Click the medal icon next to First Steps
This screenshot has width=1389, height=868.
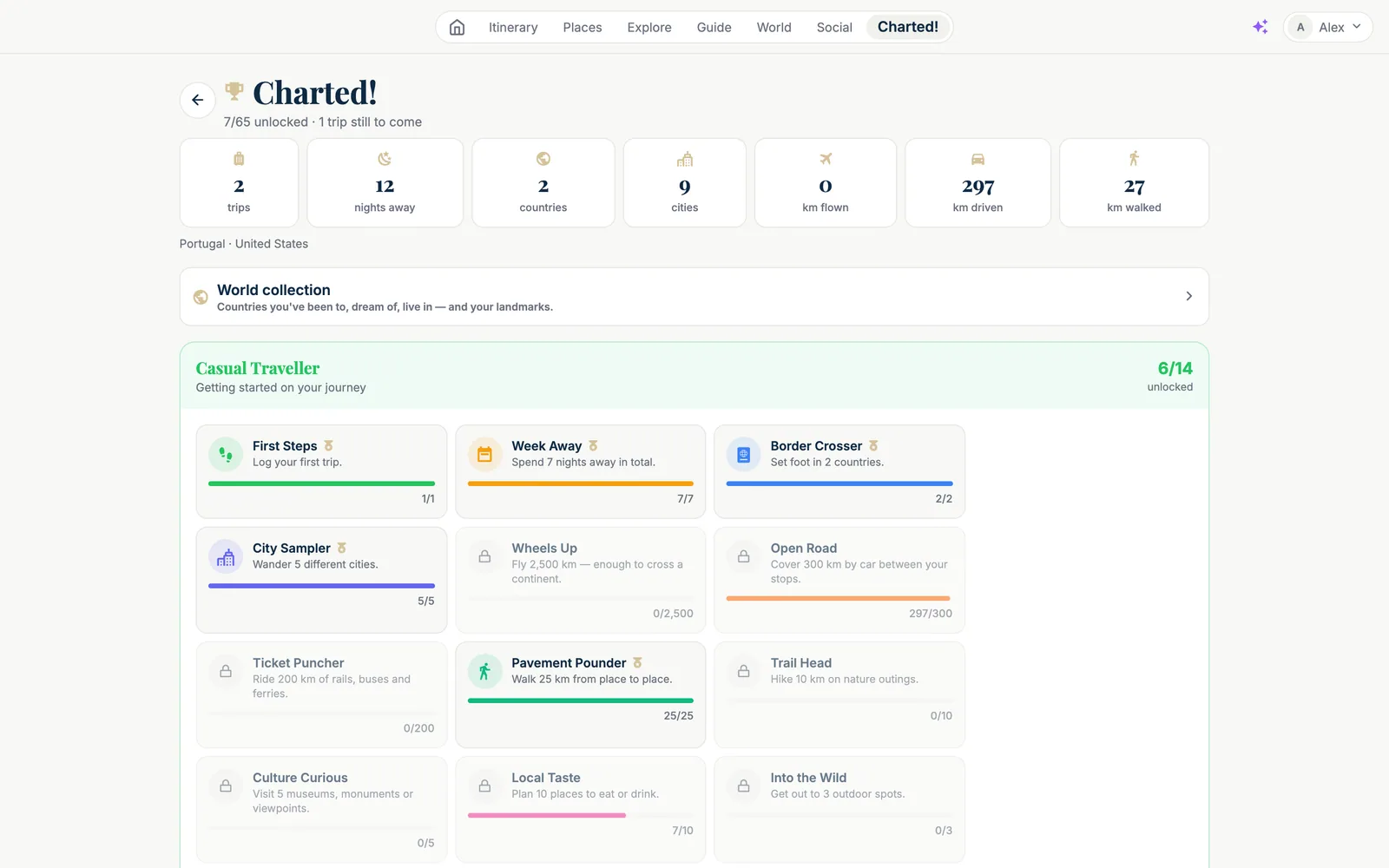click(x=328, y=446)
